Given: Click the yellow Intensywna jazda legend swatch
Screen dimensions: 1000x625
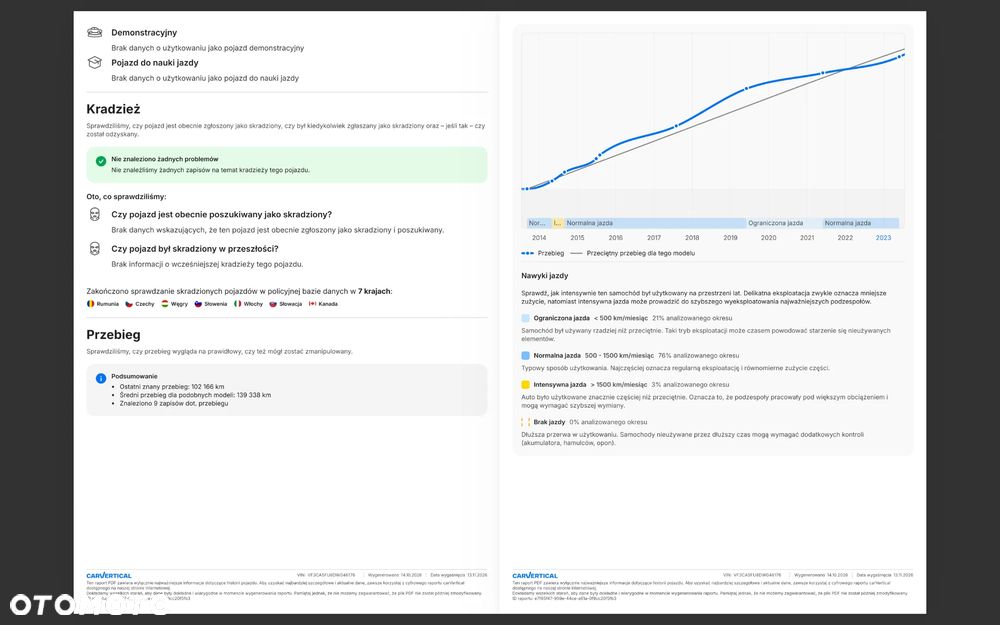Looking at the screenshot, I should (526, 385).
